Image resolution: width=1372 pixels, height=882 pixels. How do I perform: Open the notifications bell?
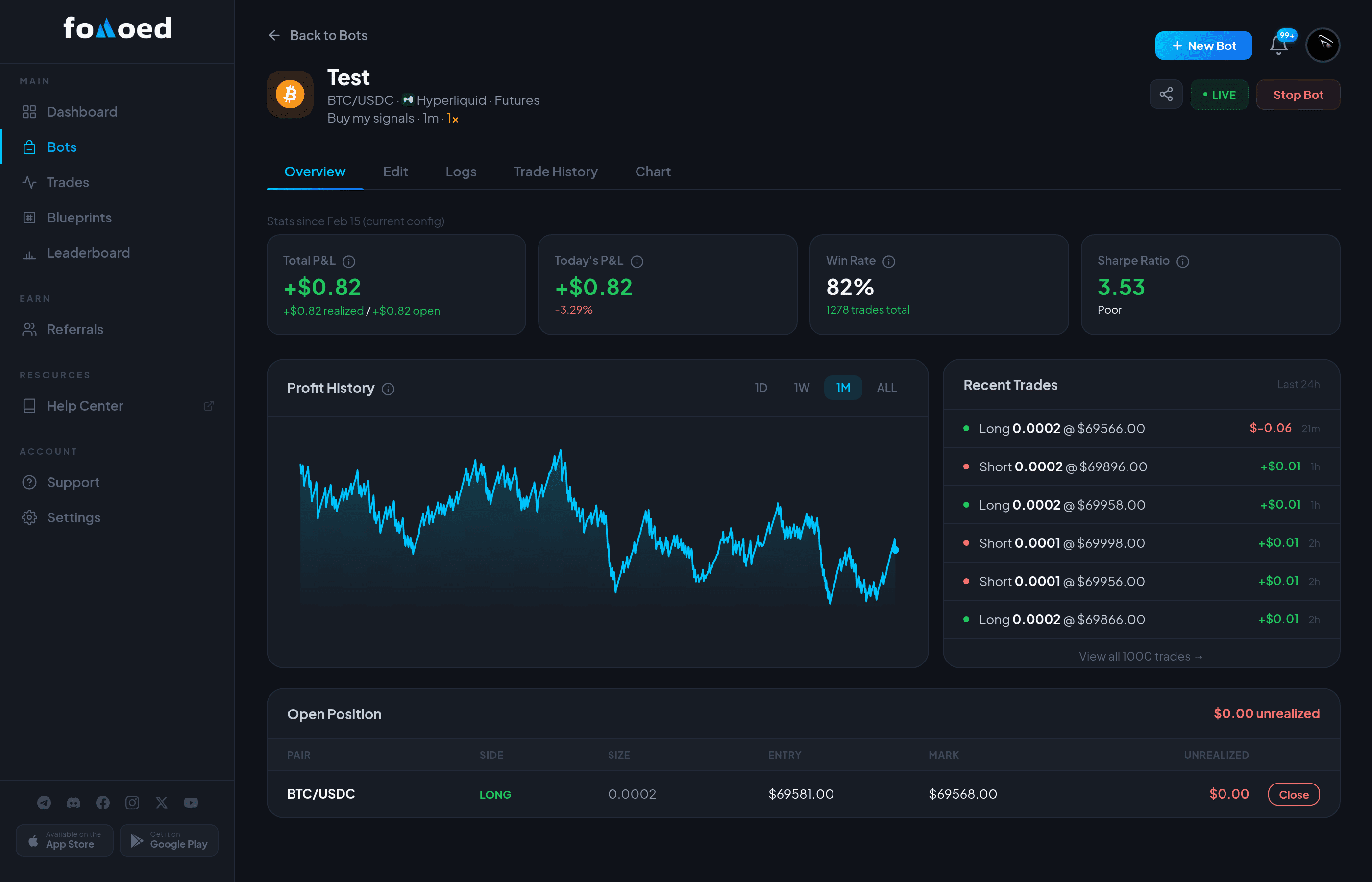pos(1279,45)
